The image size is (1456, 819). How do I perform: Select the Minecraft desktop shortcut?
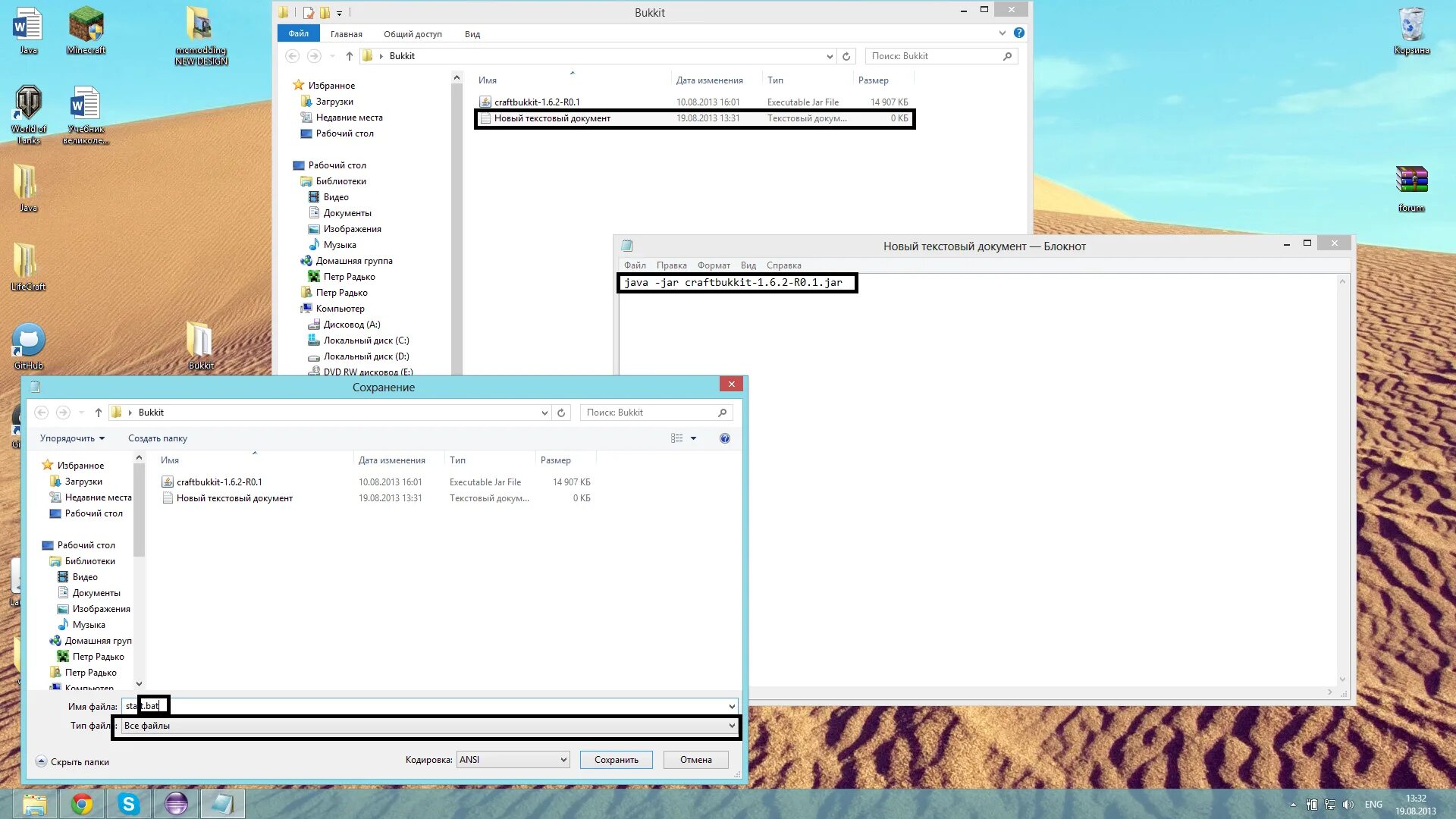click(x=86, y=30)
